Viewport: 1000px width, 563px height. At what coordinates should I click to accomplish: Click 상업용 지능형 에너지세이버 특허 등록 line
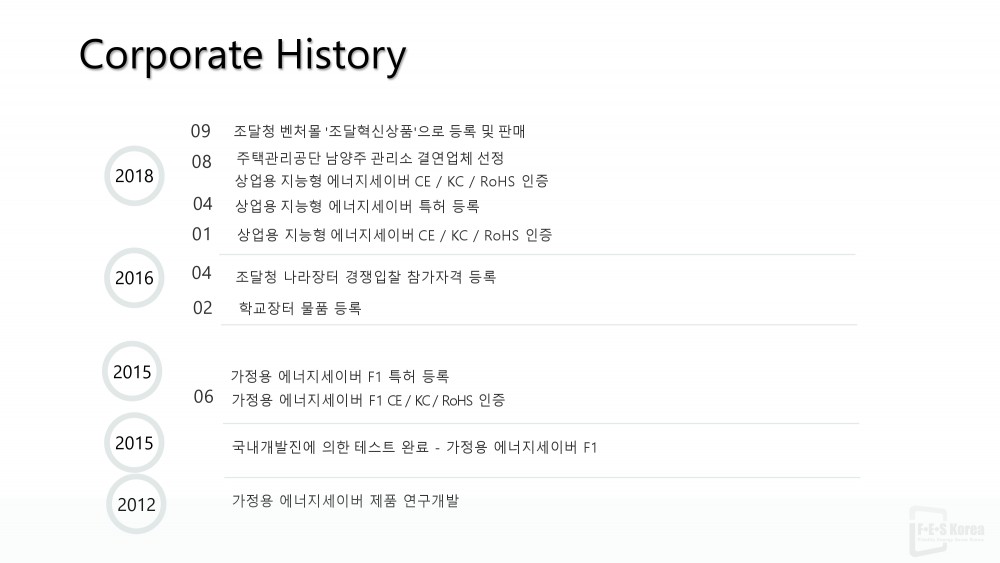pos(357,206)
